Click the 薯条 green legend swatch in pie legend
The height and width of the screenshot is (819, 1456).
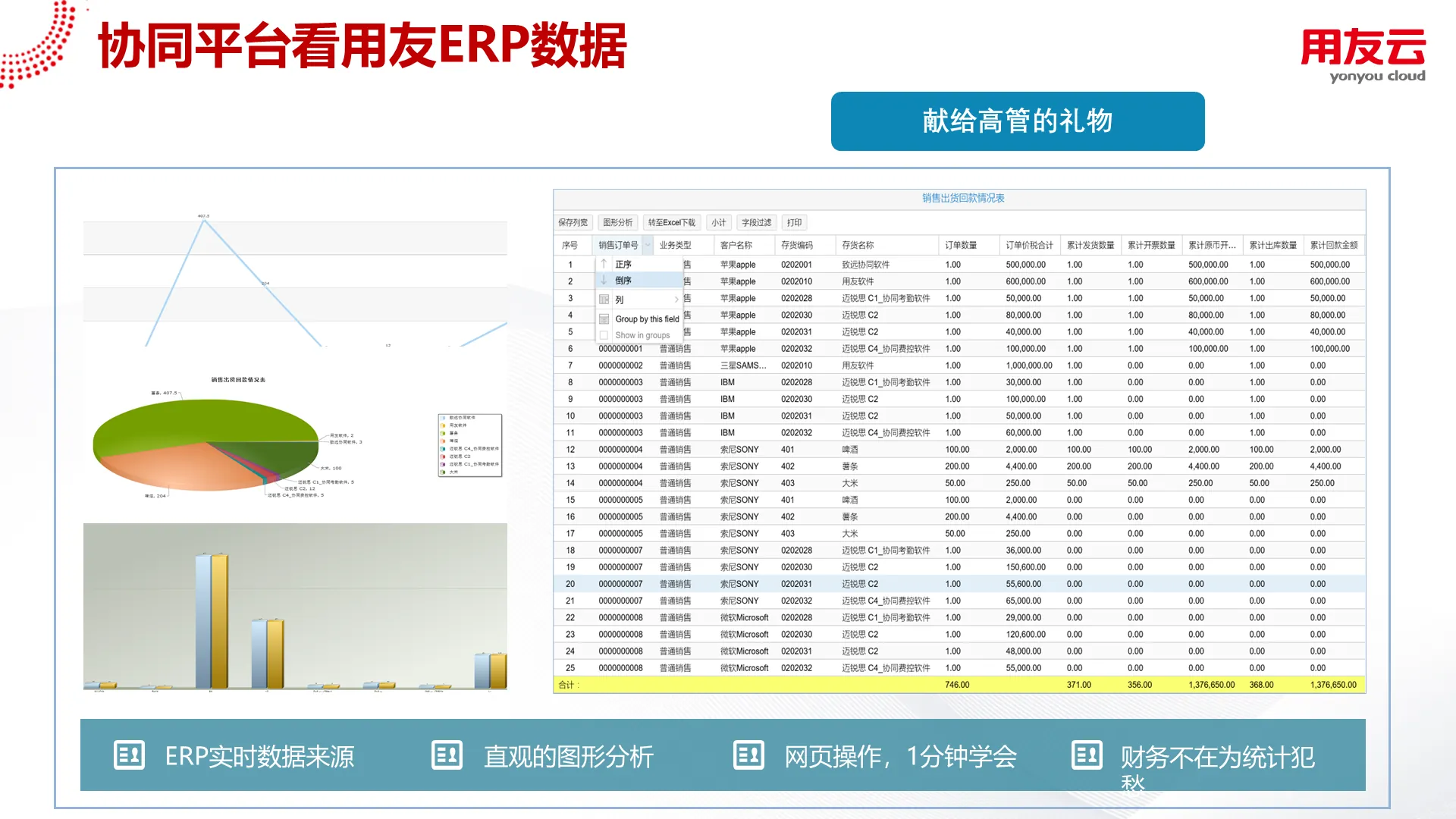coord(443,433)
